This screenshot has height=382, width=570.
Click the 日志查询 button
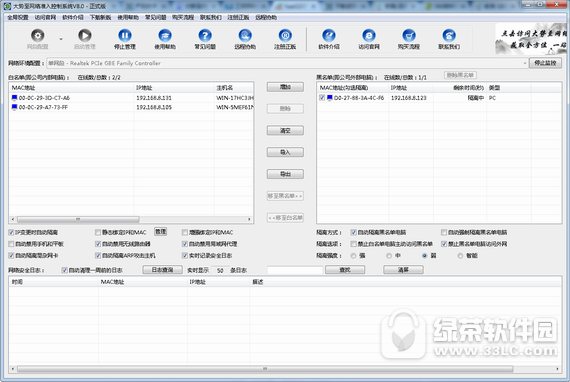pyautogui.click(x=162, y=270)
